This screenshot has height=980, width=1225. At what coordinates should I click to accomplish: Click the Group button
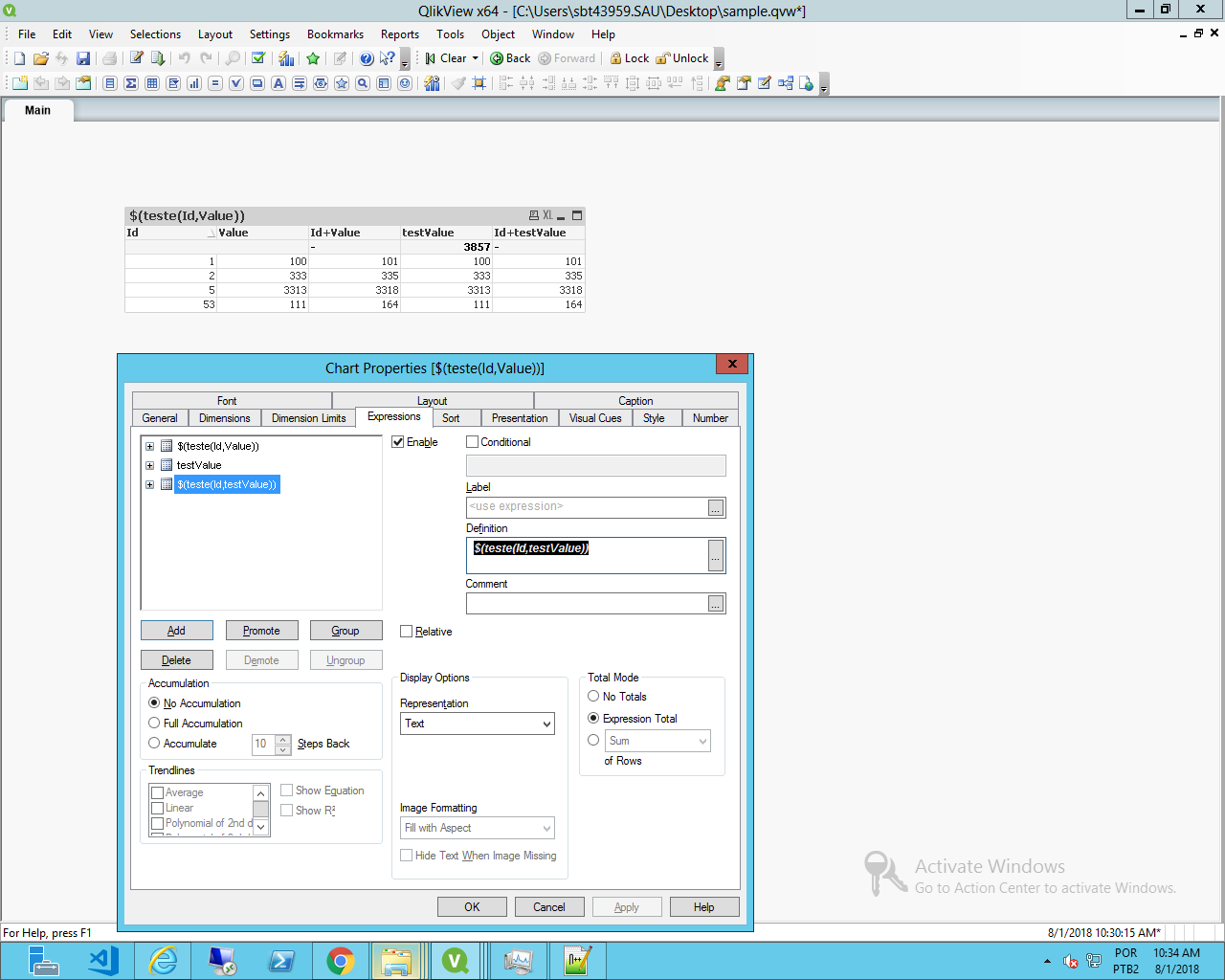(345, 631)
